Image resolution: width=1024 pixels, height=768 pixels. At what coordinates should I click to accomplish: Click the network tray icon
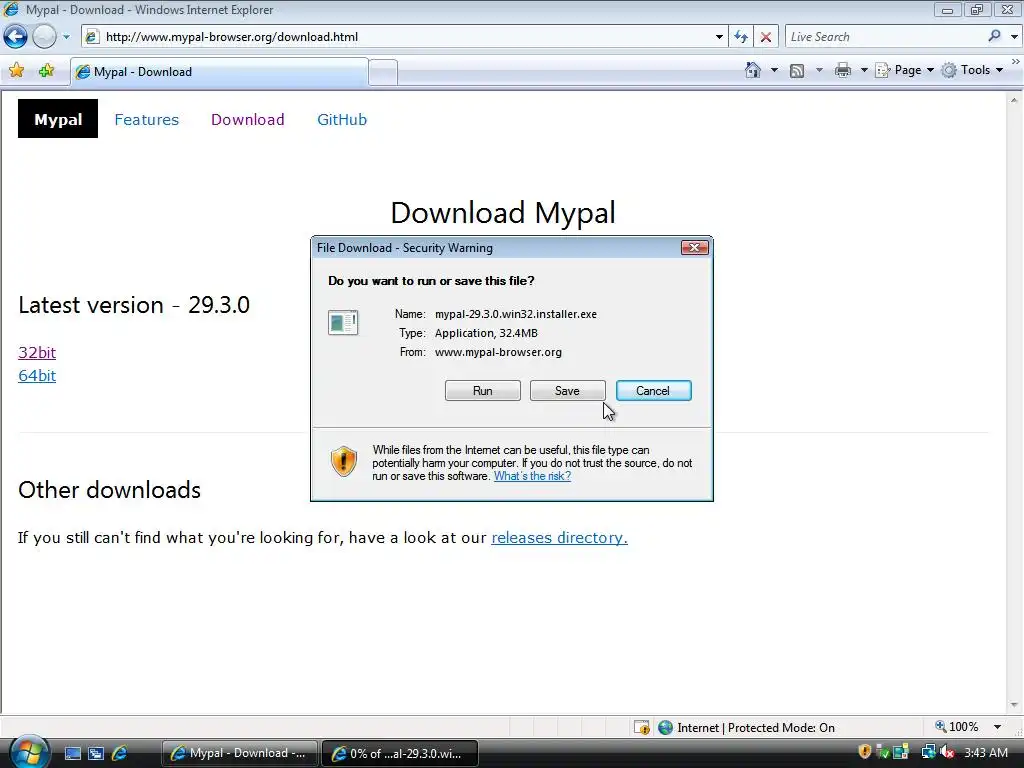coord(928,752)
